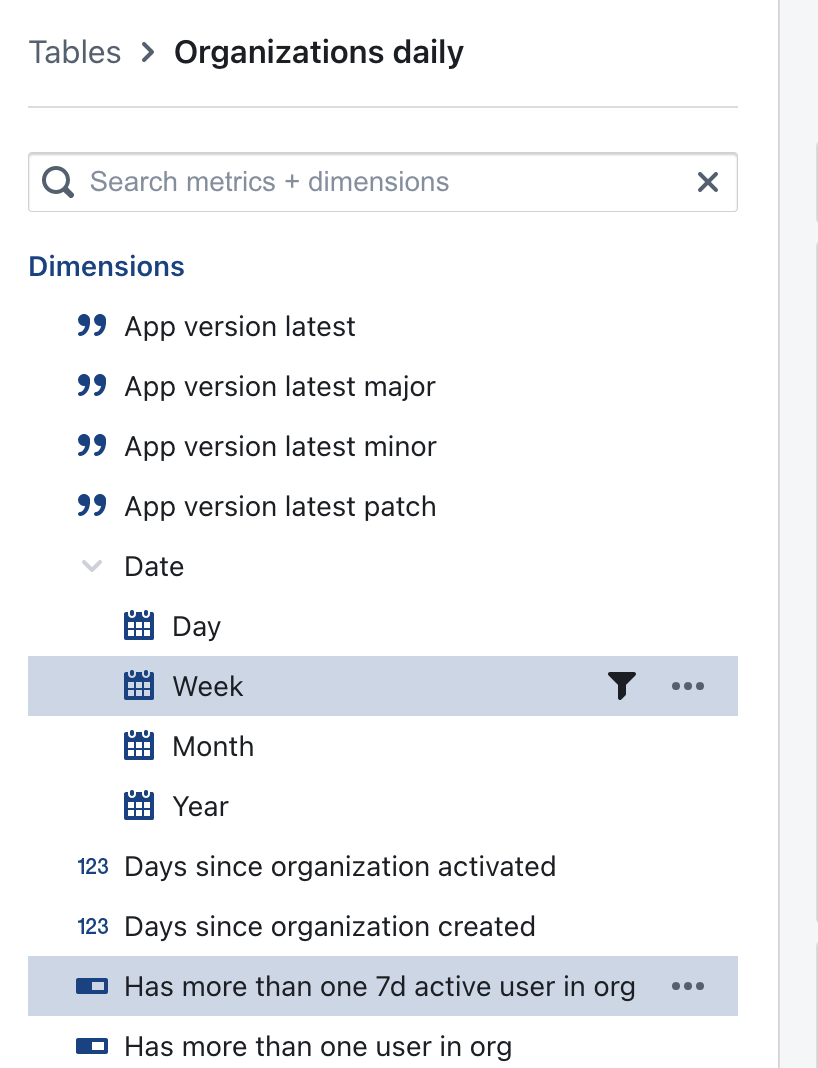This screenshot has height=1068, width=818.
Task: Select the filter icon on the Week row
Action: (622, 686)
